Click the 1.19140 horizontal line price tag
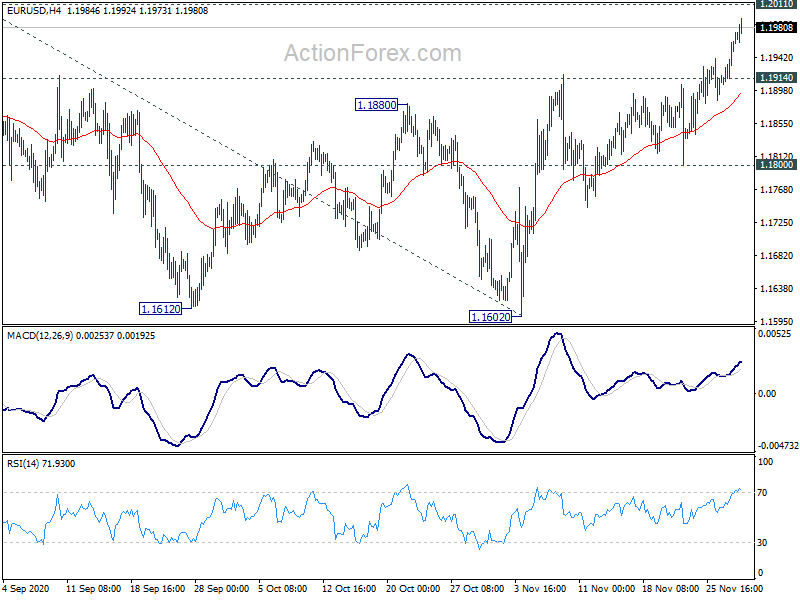Image resolution: width=800 pixels, height=600 pixels. tap(776, 78)
